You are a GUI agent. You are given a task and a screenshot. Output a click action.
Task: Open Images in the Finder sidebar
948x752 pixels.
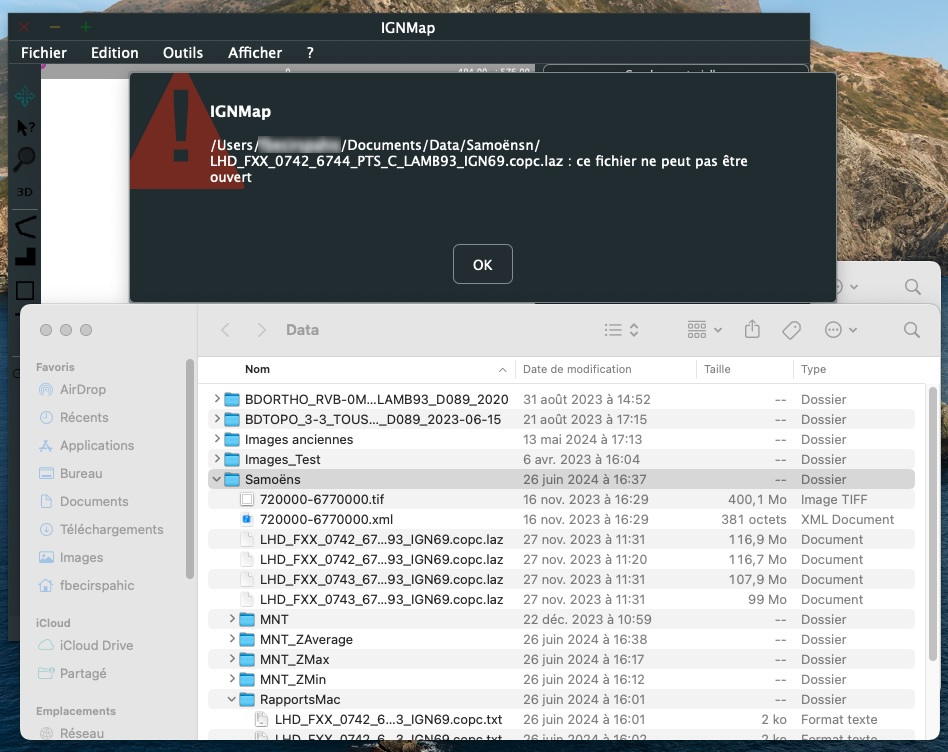(81, 557)
